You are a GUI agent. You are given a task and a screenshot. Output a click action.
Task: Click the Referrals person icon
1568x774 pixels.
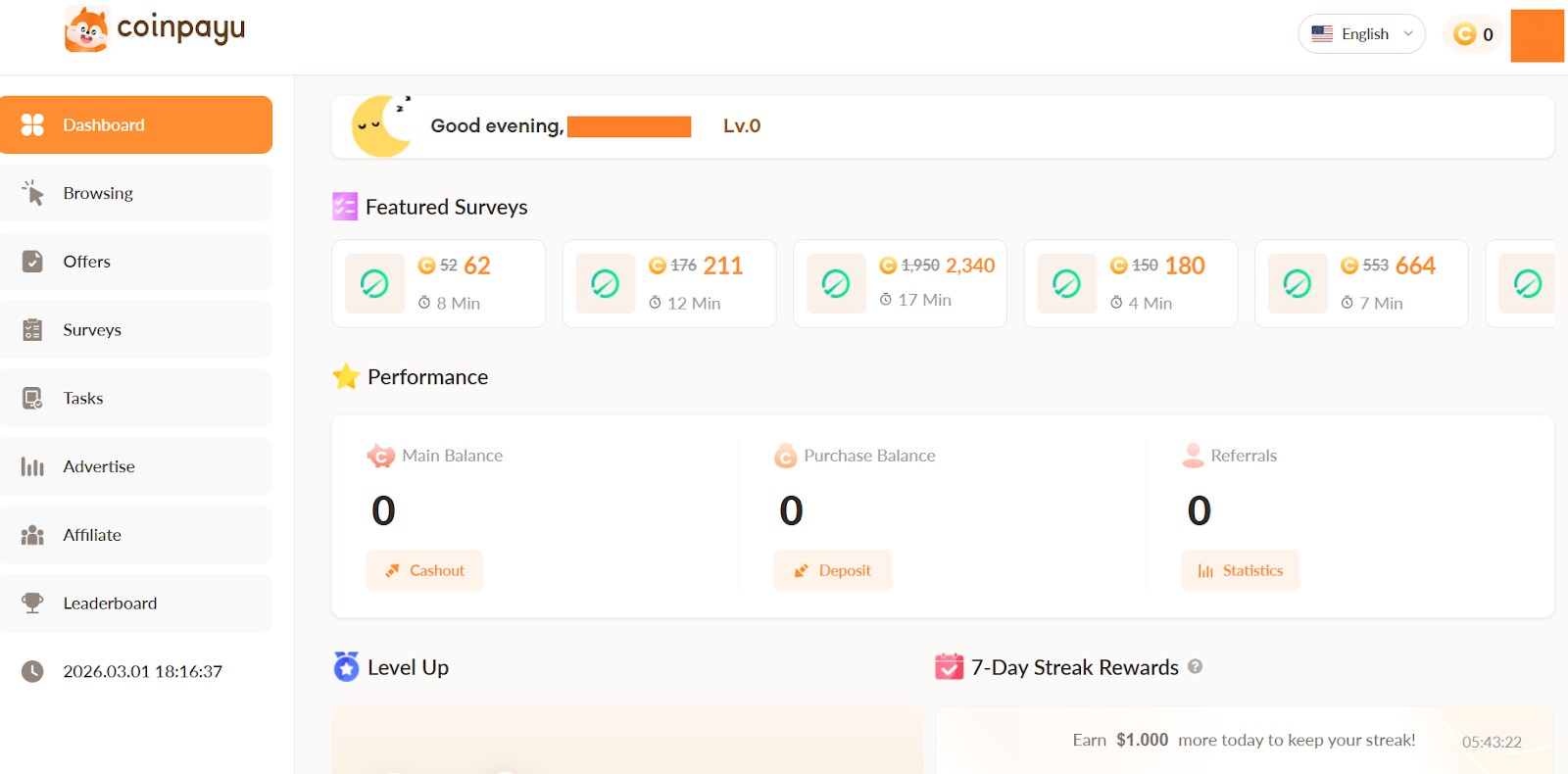pyautogui.click(x=1193, y=456)
